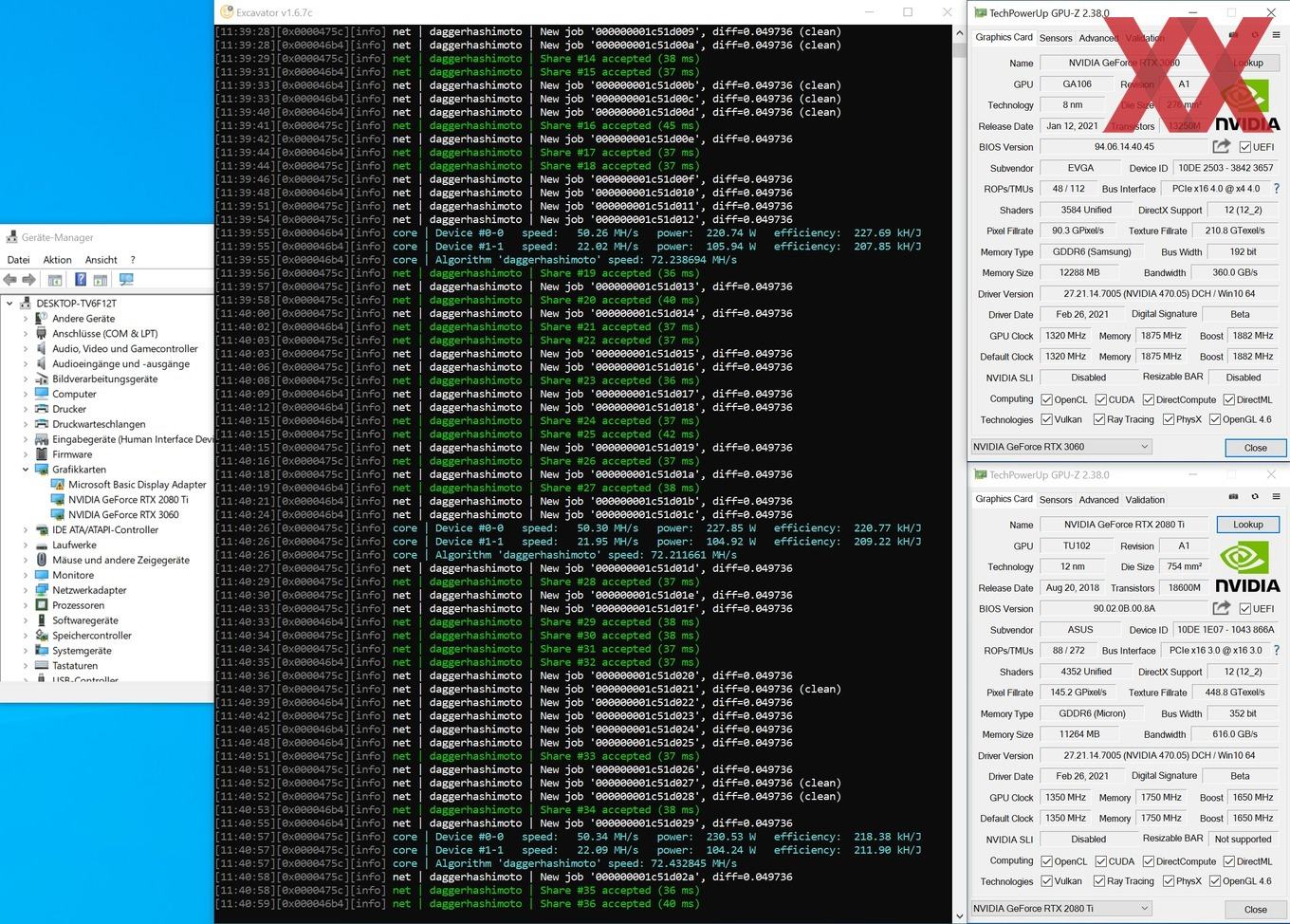Toggle the UEFI checkbox in RTX 3060 GPU-Z

(x=1245, y=147)
